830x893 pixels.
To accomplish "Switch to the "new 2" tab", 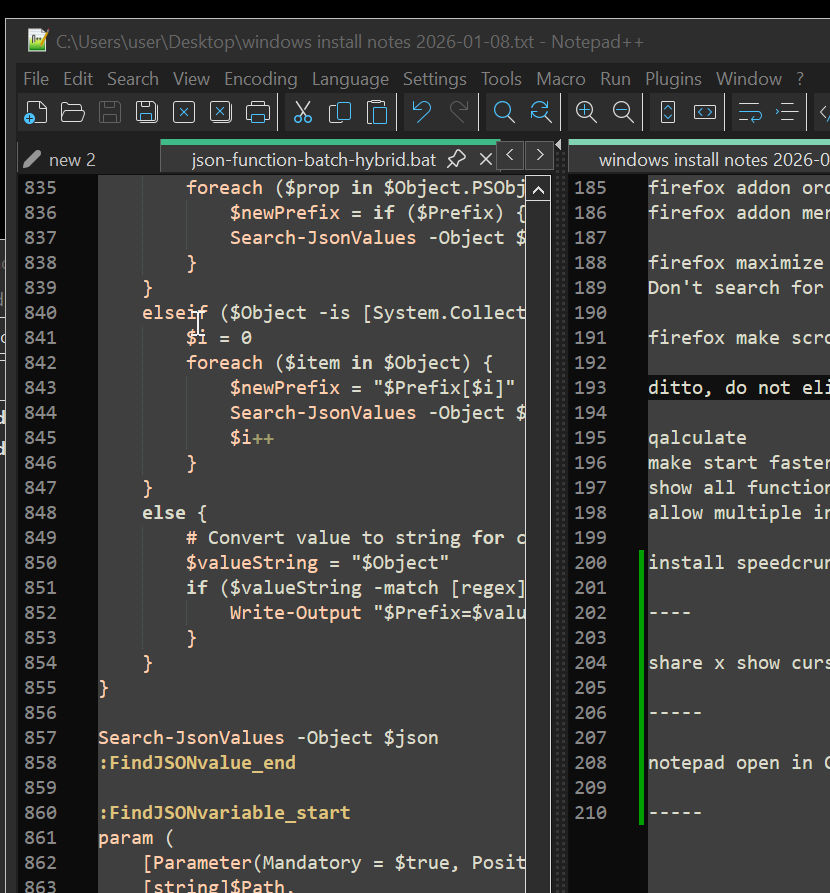I will (72, 159).
